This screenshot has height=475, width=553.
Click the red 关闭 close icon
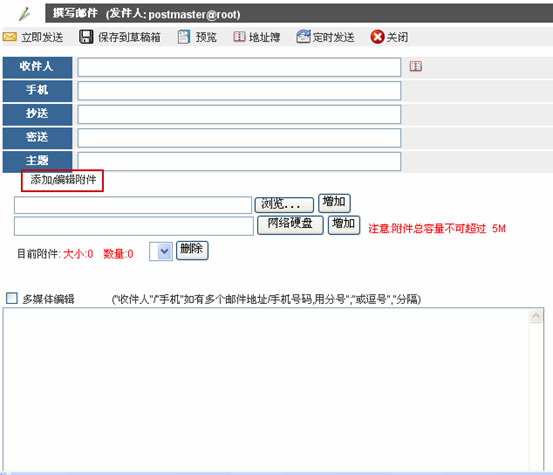tap(377, 37)
